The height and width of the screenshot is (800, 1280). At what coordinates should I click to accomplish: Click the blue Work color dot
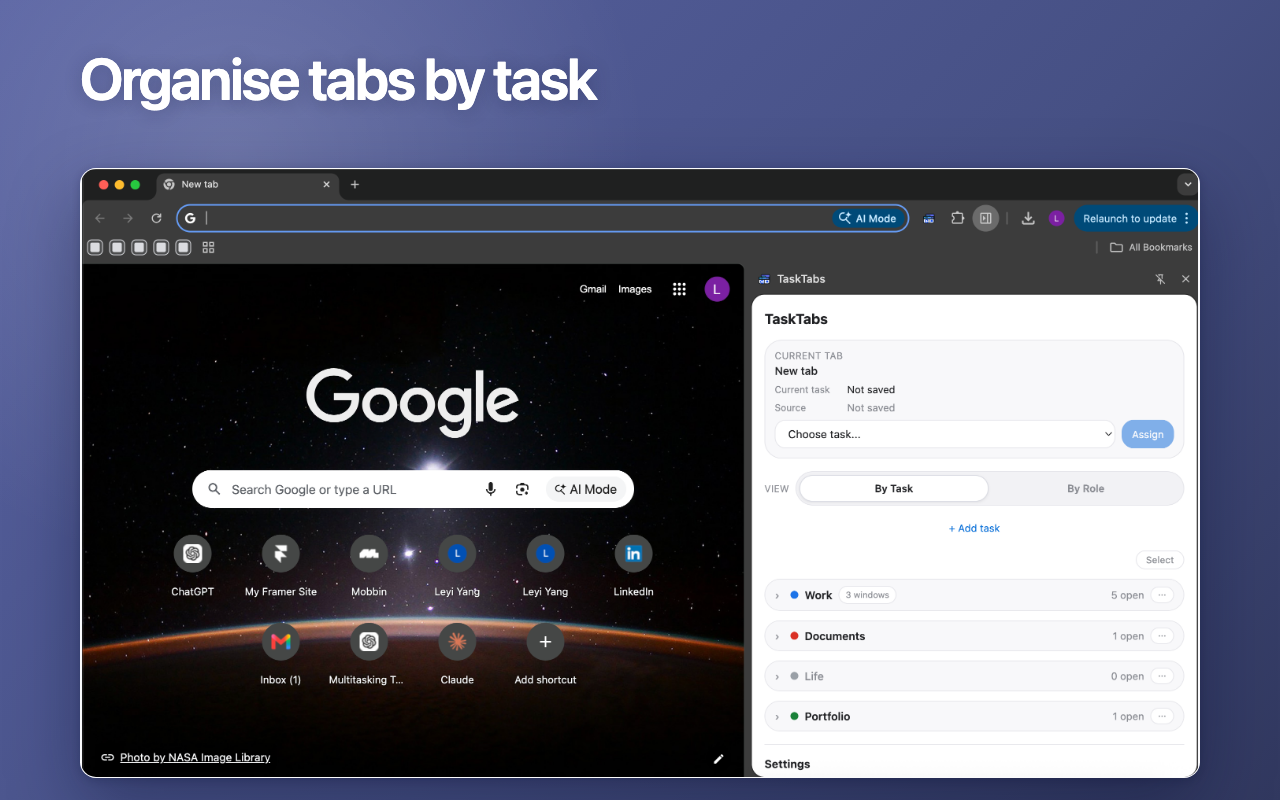click(x=794, y=595)
